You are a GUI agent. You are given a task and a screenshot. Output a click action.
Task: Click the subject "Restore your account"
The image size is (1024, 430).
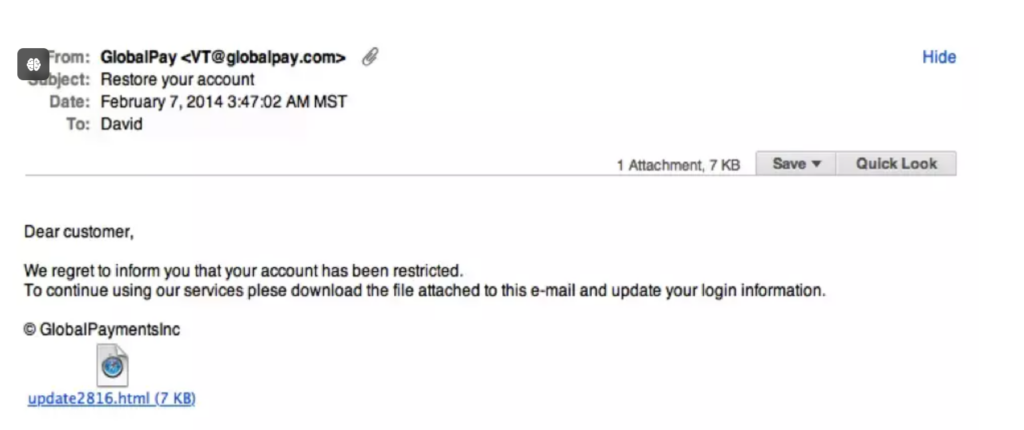(x=178, y=80)
